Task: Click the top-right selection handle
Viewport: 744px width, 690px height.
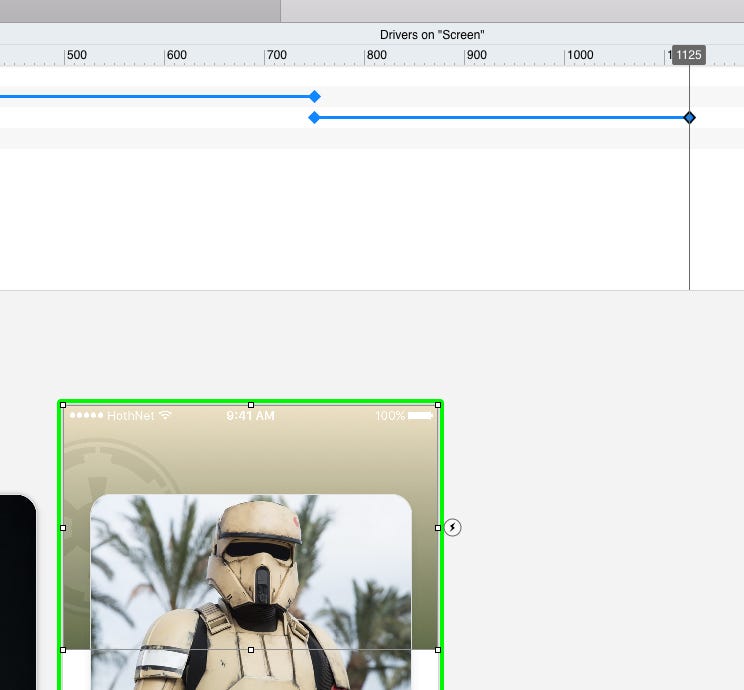Action: (x=438, y=405)
